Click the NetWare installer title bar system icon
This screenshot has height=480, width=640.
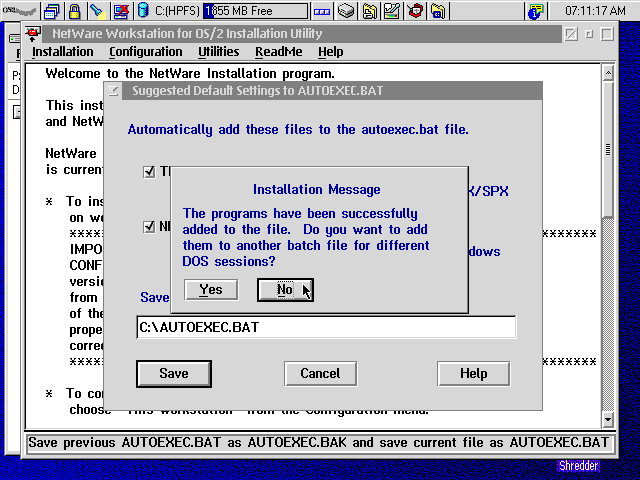click(33, 34)
